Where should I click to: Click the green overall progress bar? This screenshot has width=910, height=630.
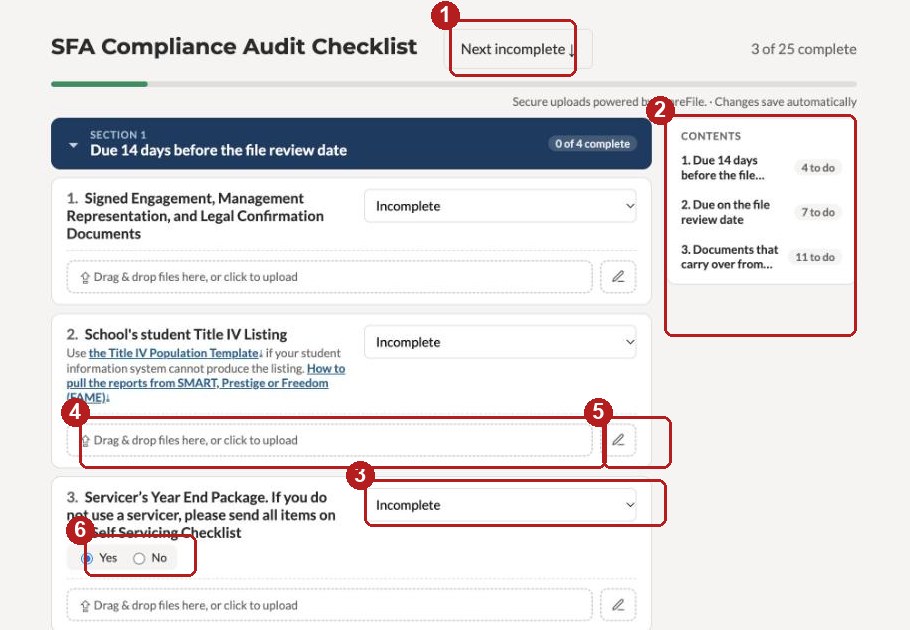99,84
